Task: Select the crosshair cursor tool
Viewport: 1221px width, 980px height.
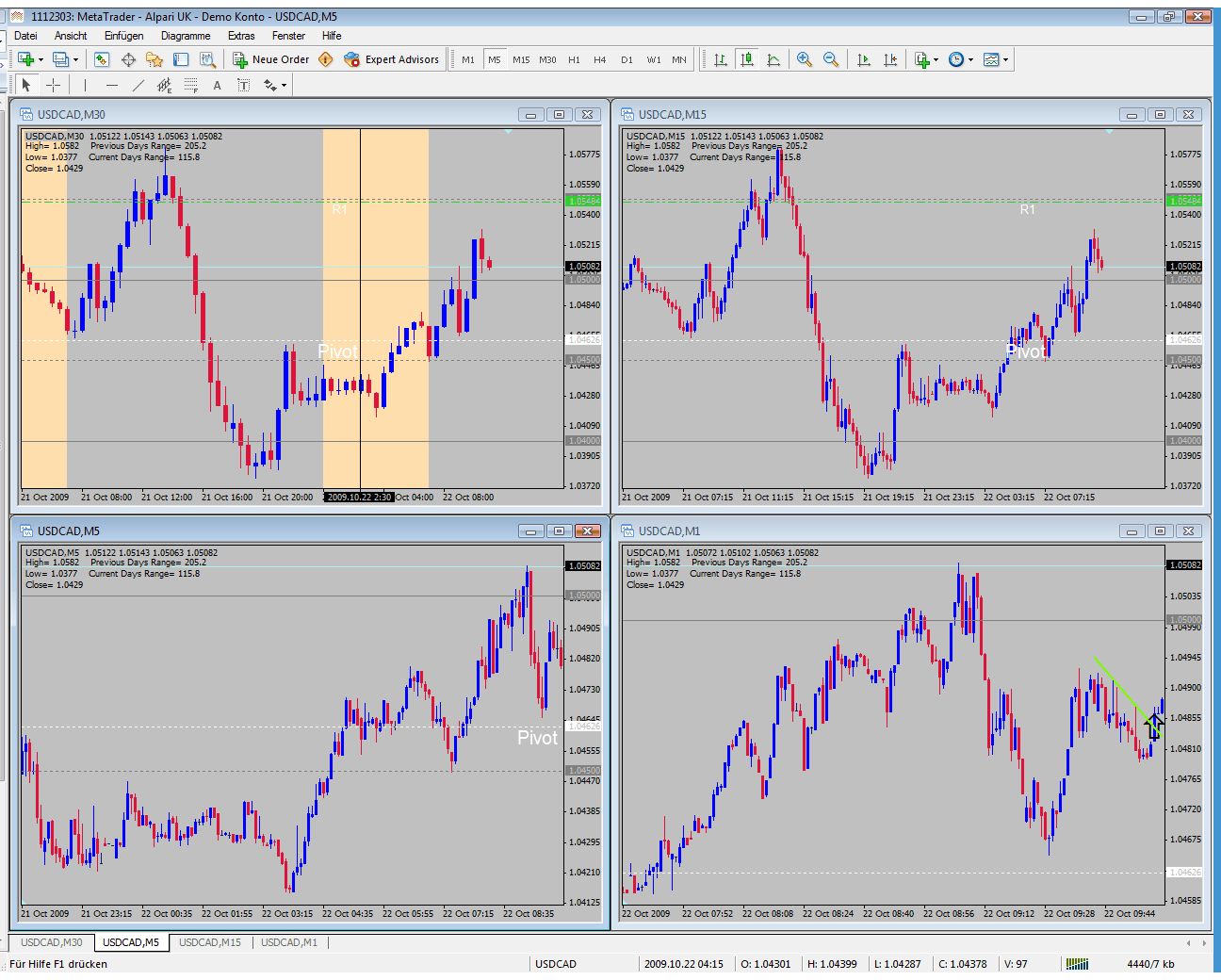Action: point(54,85)
